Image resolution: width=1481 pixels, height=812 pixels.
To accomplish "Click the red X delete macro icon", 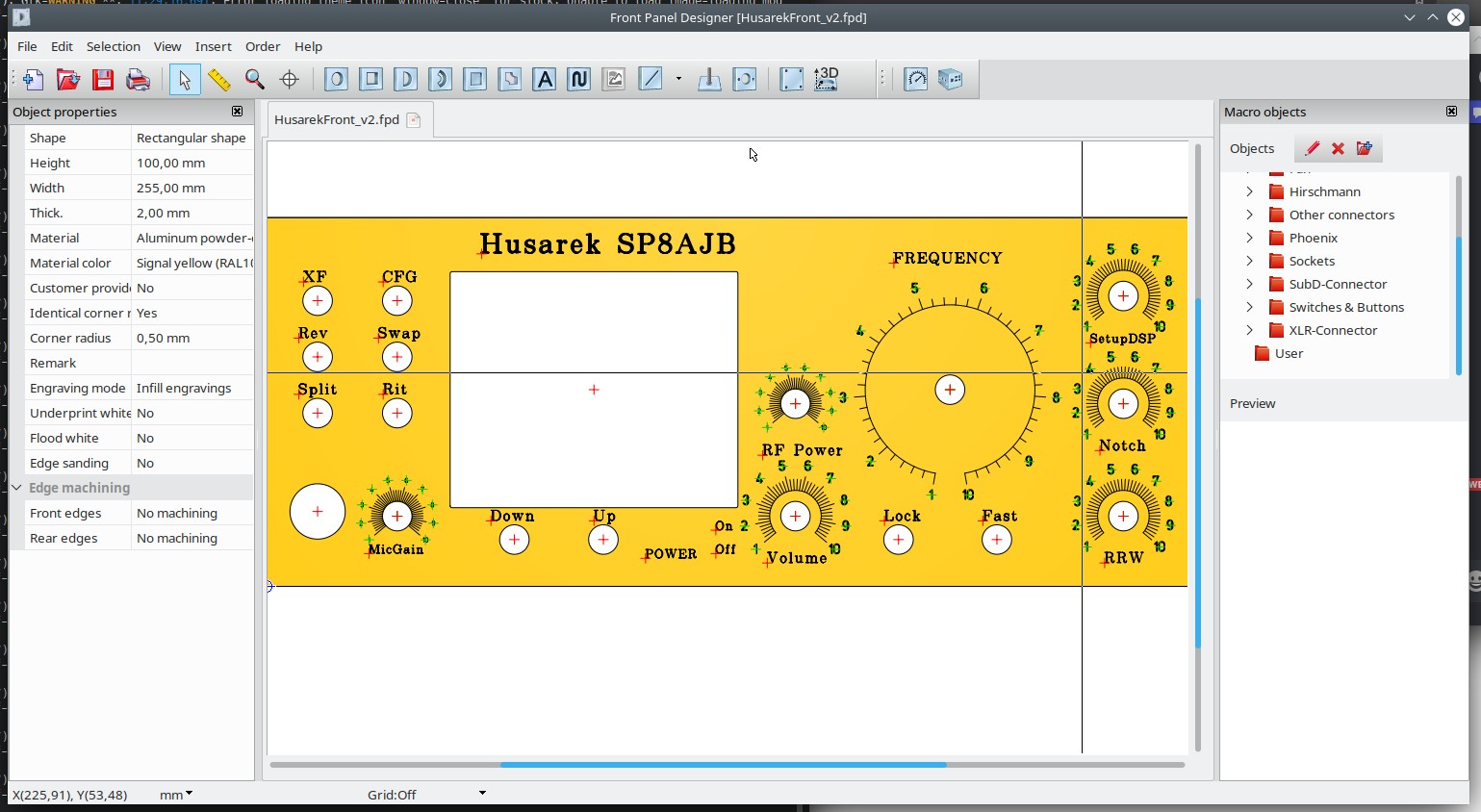I will 1338,148.
